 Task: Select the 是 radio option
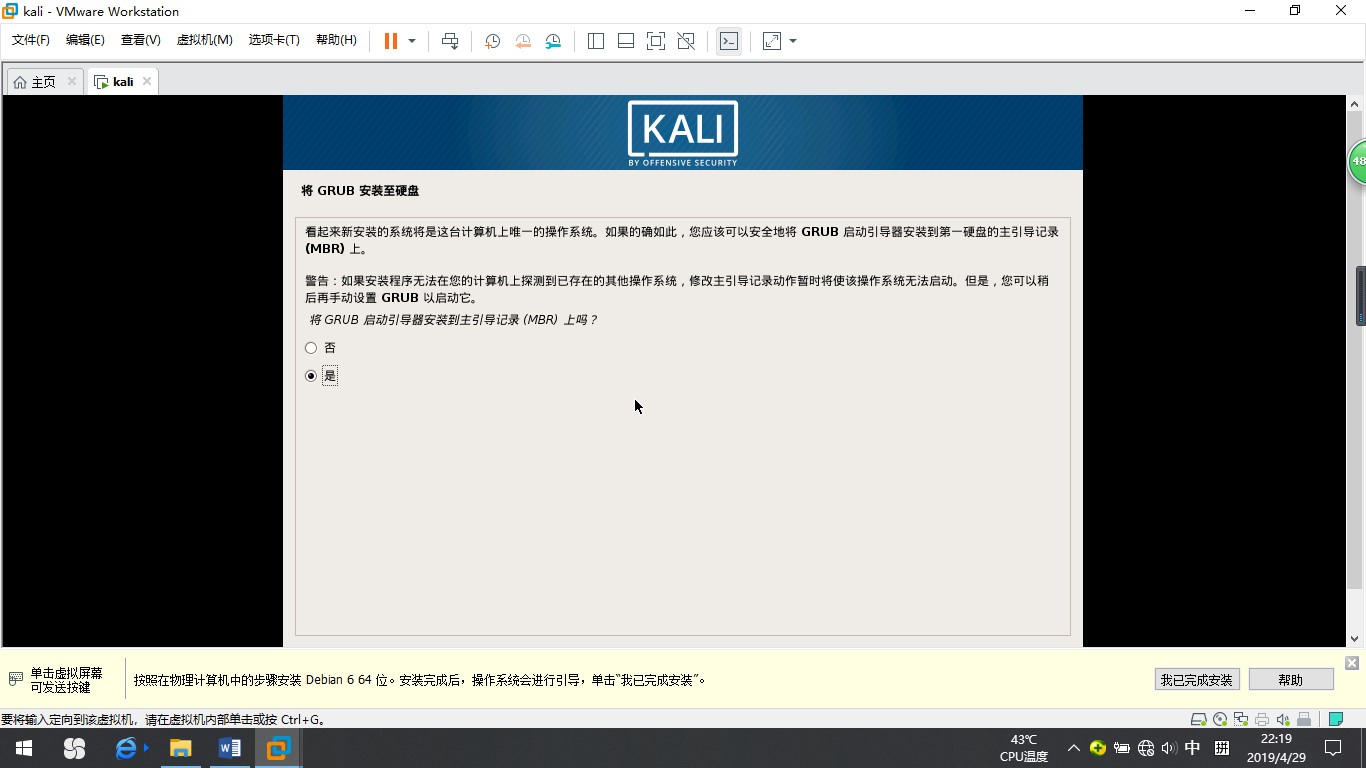[x=311, y=376]
